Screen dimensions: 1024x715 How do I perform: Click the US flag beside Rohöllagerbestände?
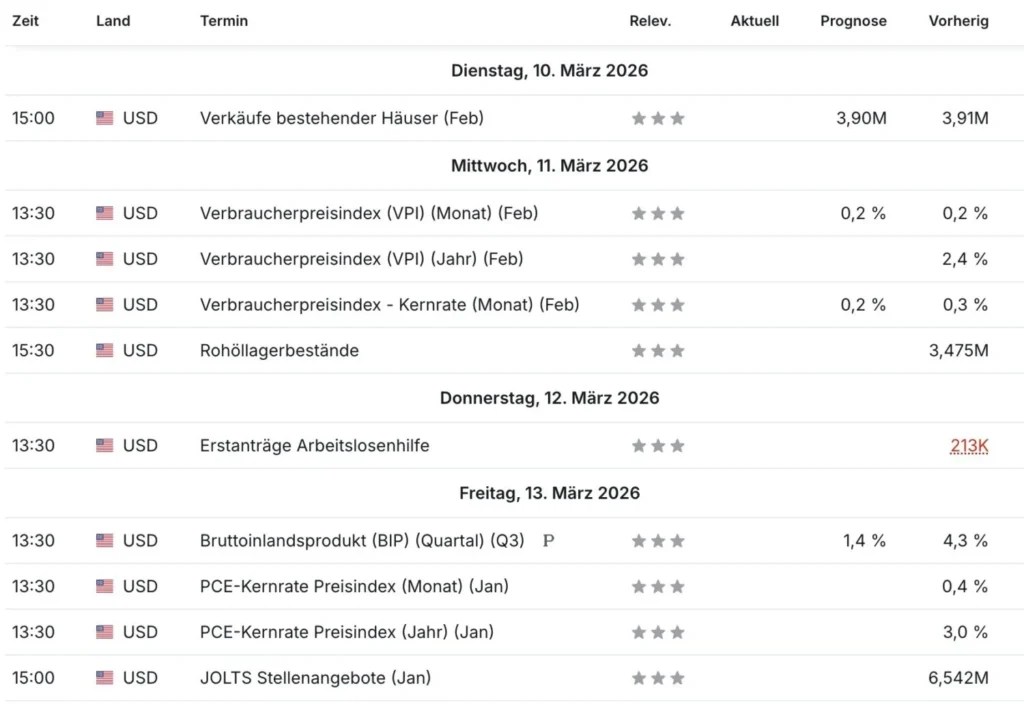tap(104, 351)
